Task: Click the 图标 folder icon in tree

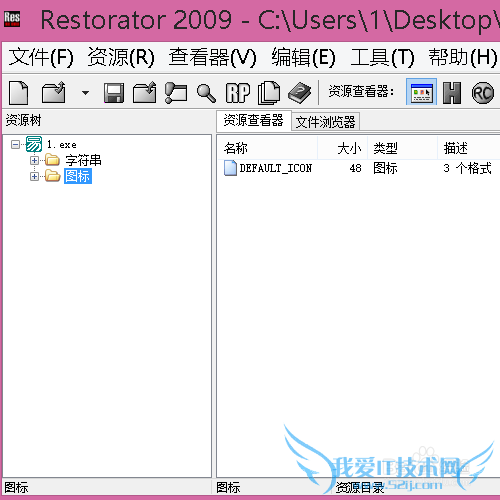Action: (x=52, y=176)
